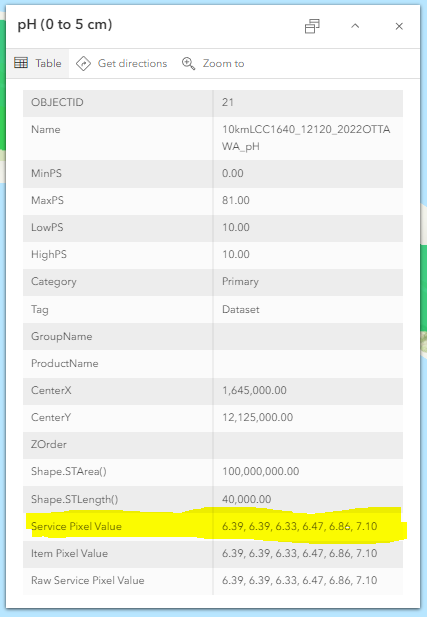Close the pH popup window

[399, 26]
